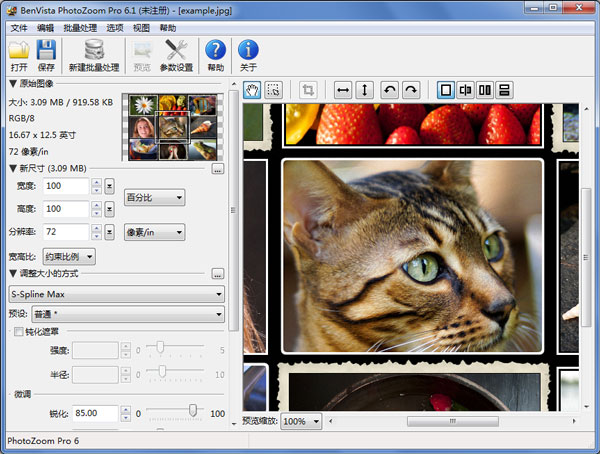Image resolution: width=600 pixels, height=454 pixels.
Task: Collapse the 新尺寸 section
Action: click(x=13, y=168)
